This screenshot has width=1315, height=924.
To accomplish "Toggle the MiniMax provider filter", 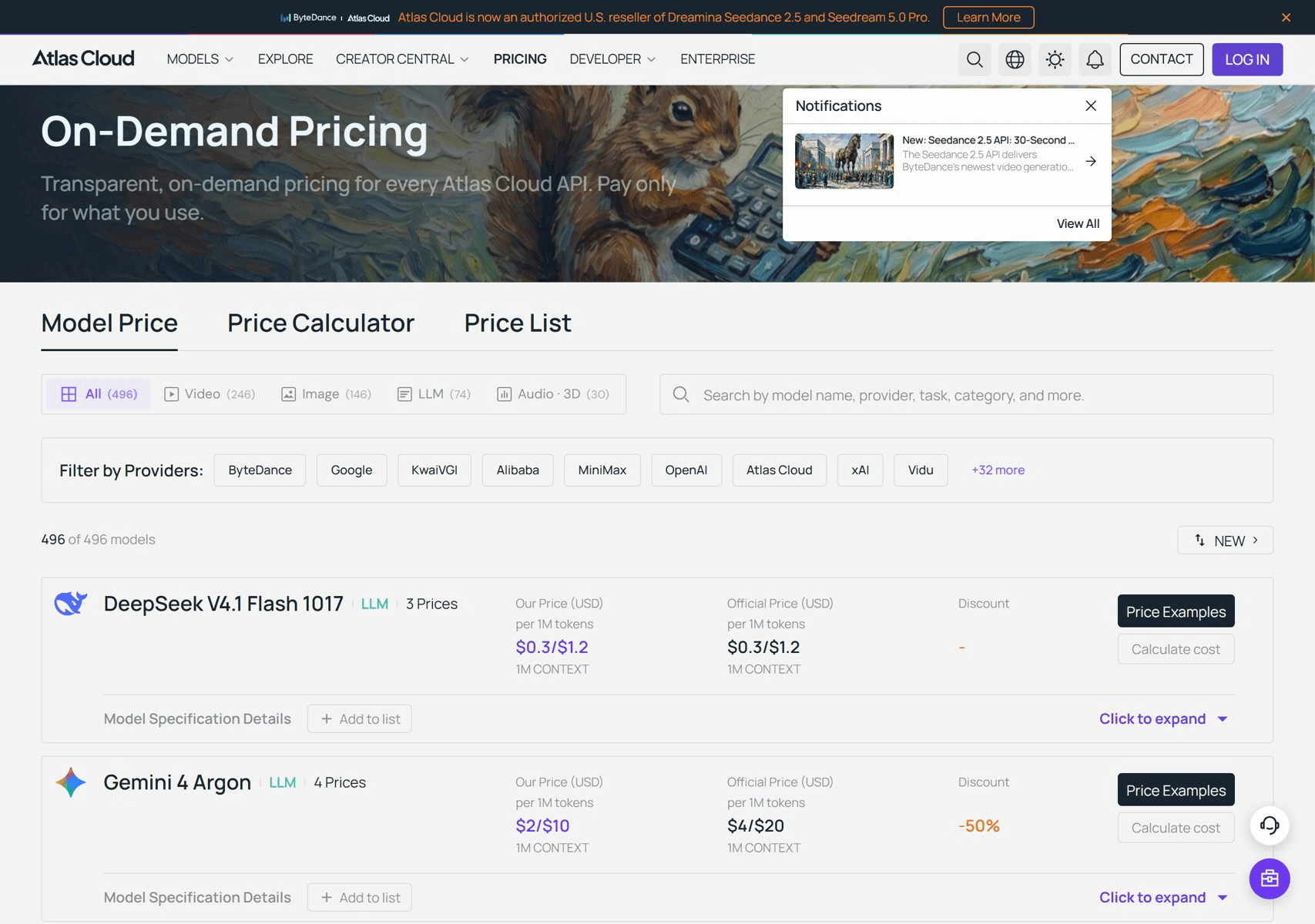I will [602, 470].
